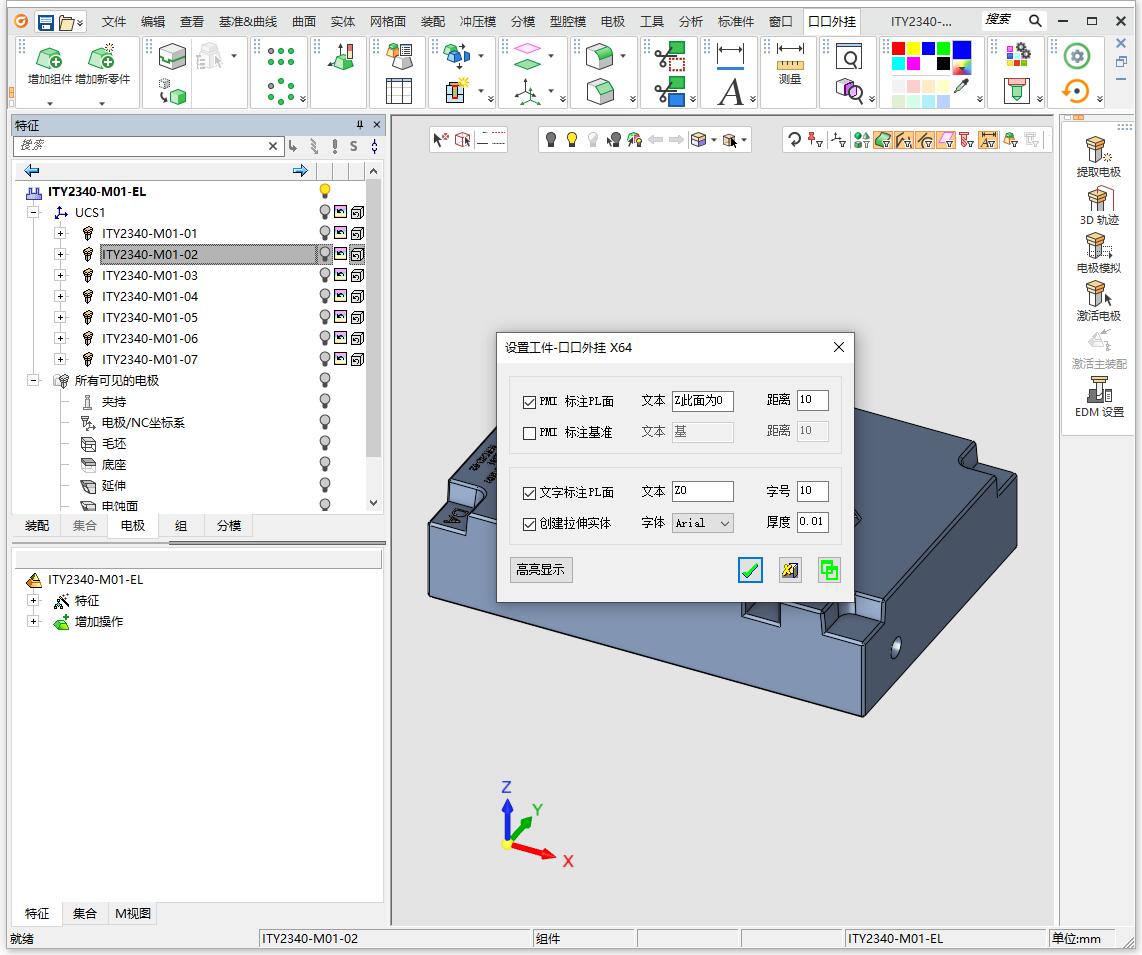1142x955 pixels.
Task: Toggle lightbulb visibility for ITY2340-M01-03
Action: [324, 275]
